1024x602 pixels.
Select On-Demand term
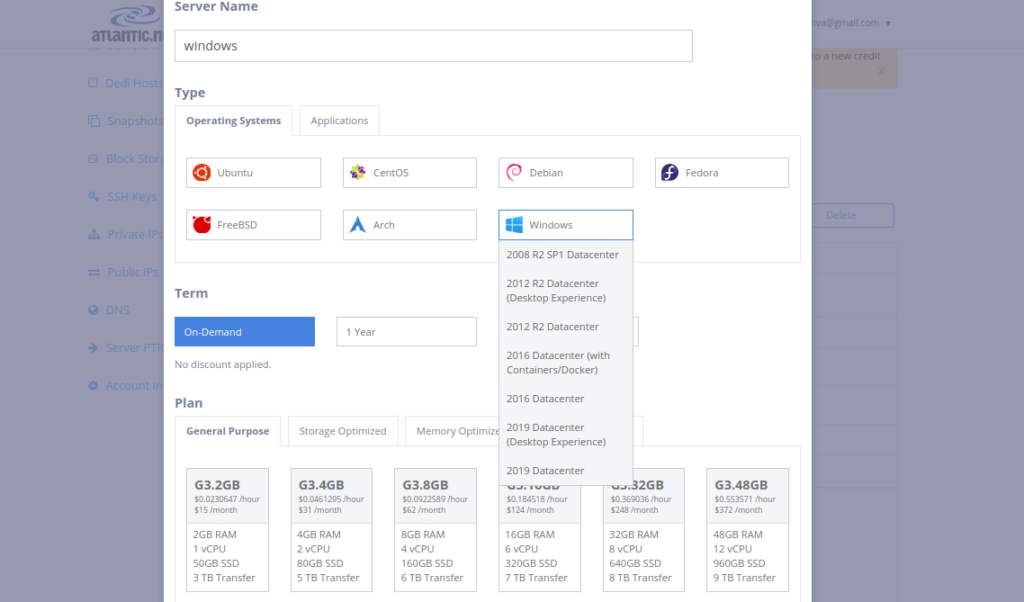click(245, 332)
